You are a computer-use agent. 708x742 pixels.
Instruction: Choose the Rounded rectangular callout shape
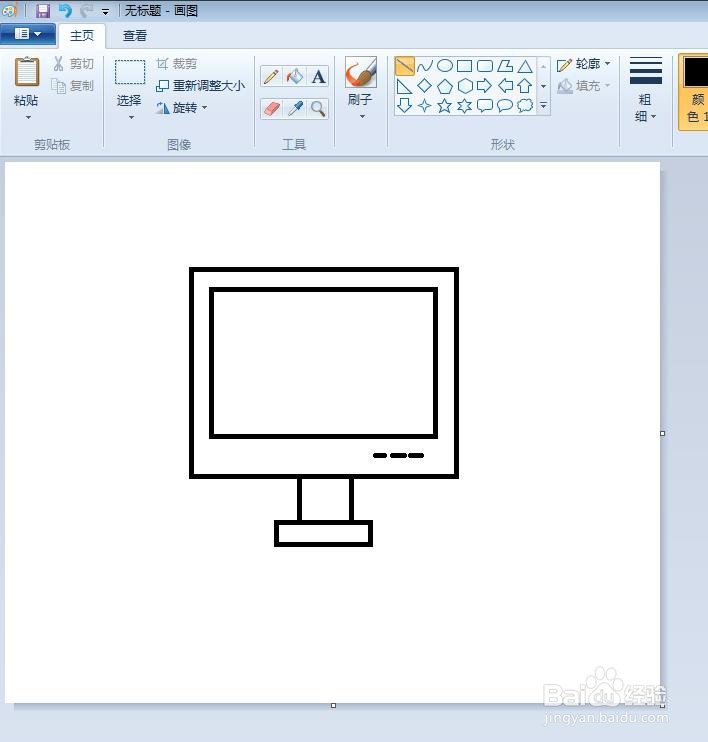pyautogui.click(x=485, y=106)
